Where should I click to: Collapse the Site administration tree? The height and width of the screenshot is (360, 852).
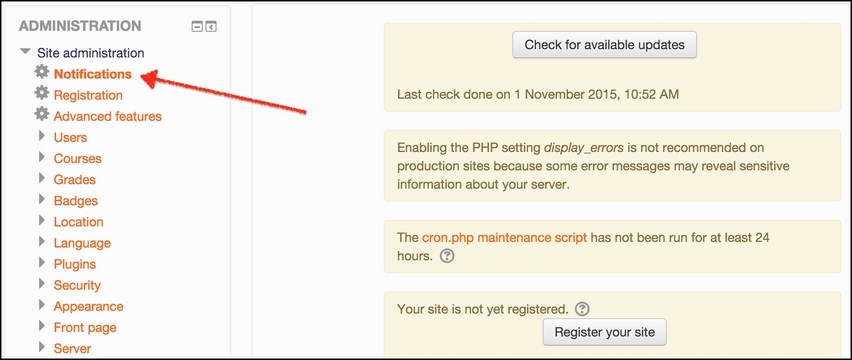point(25,52)
